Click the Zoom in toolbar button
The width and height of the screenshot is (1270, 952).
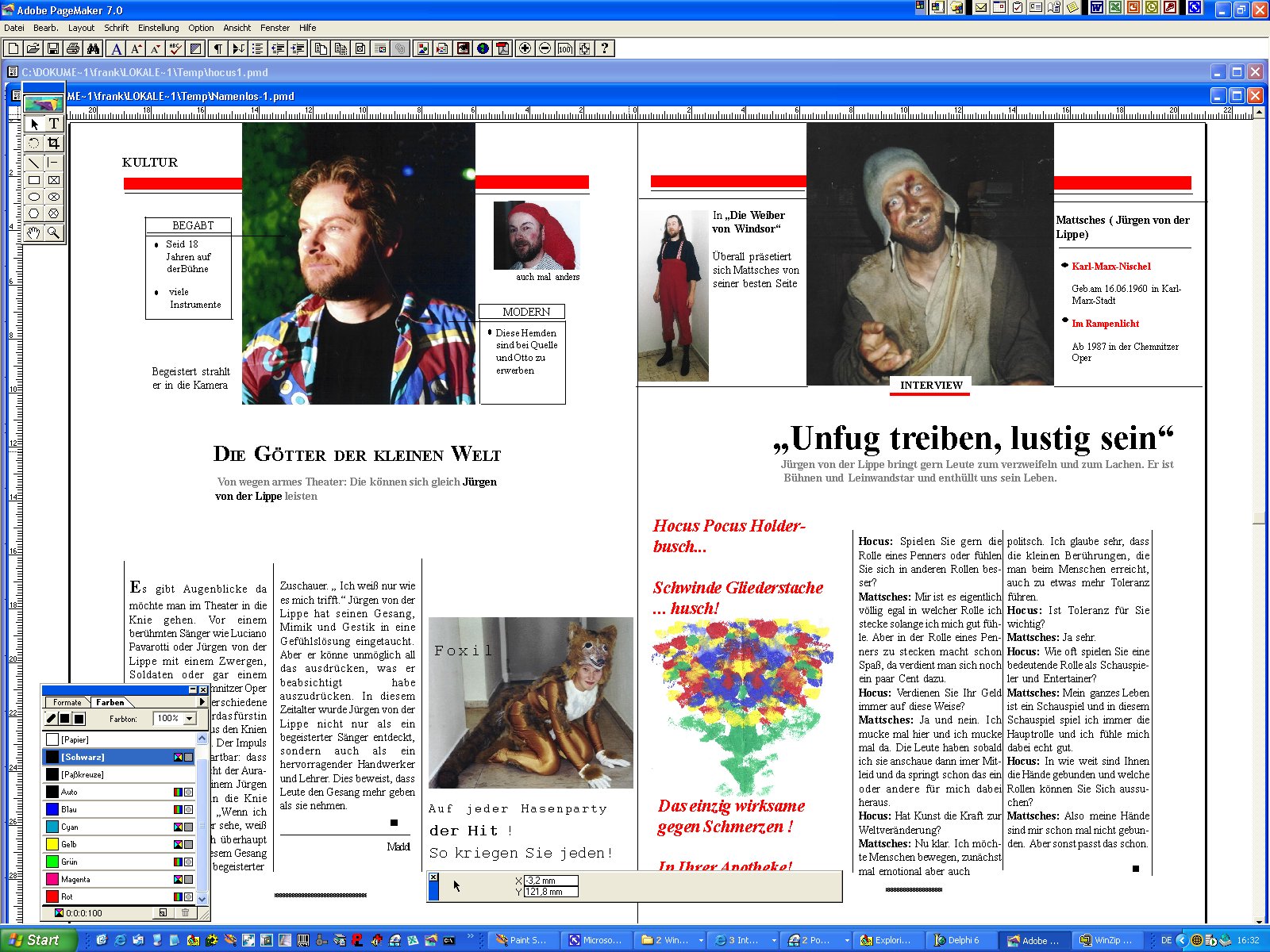coord(525,48)
